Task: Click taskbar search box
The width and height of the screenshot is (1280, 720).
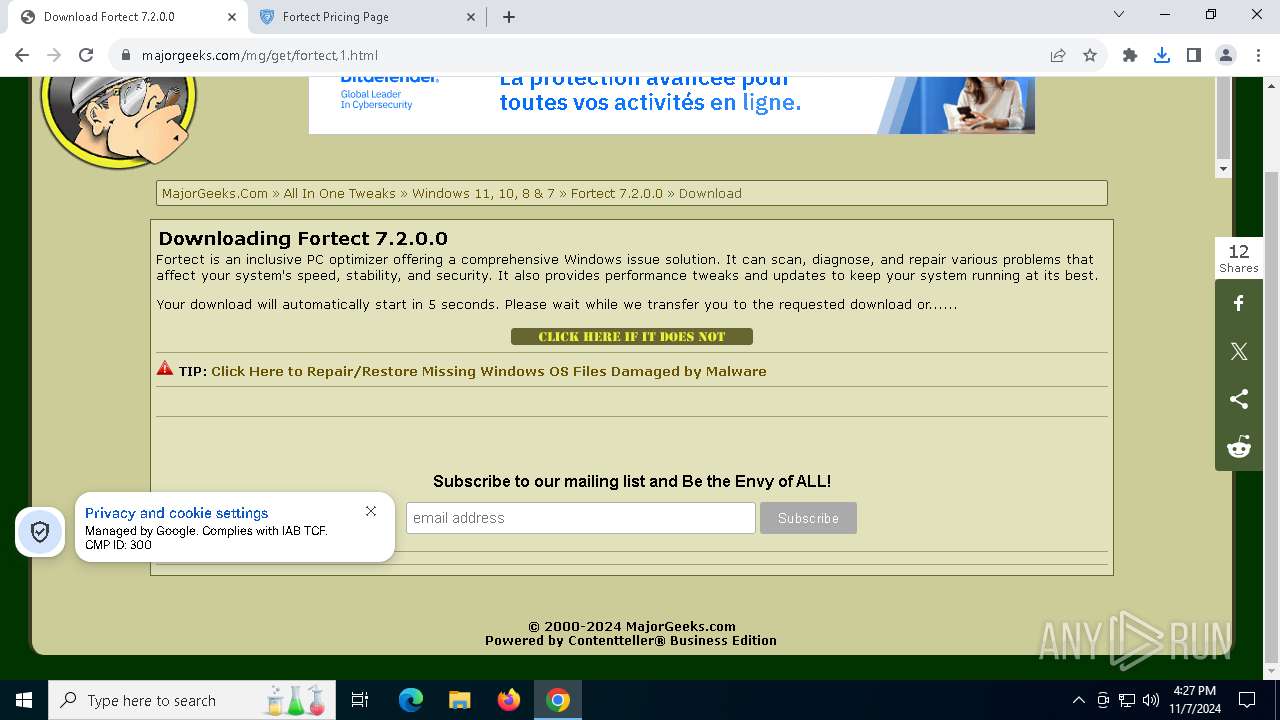Action: pyautogui.click(x=192, y=700)
